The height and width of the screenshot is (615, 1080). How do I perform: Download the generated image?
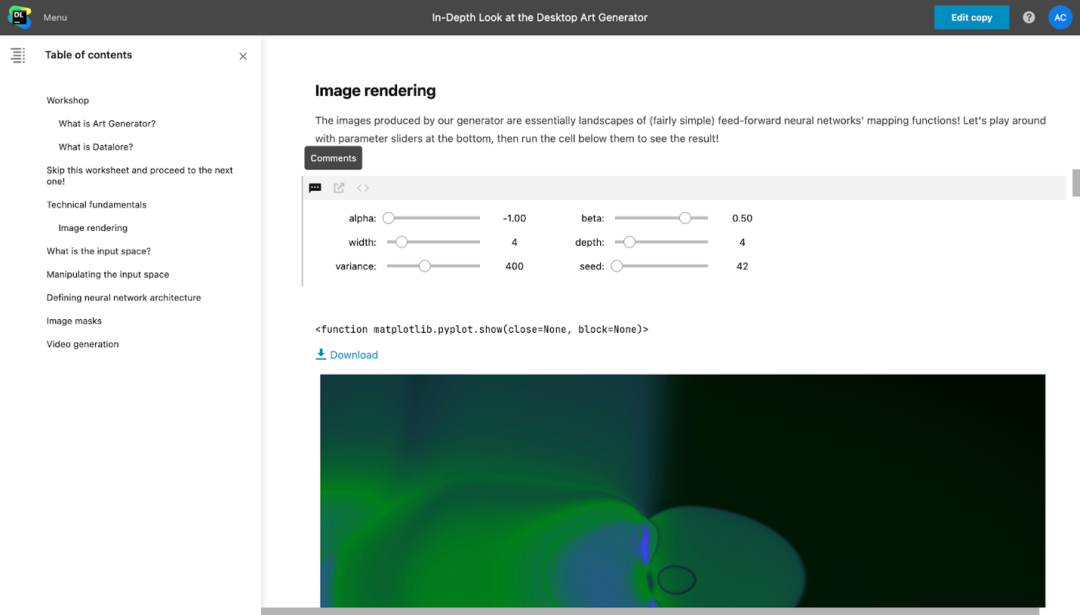346,355
